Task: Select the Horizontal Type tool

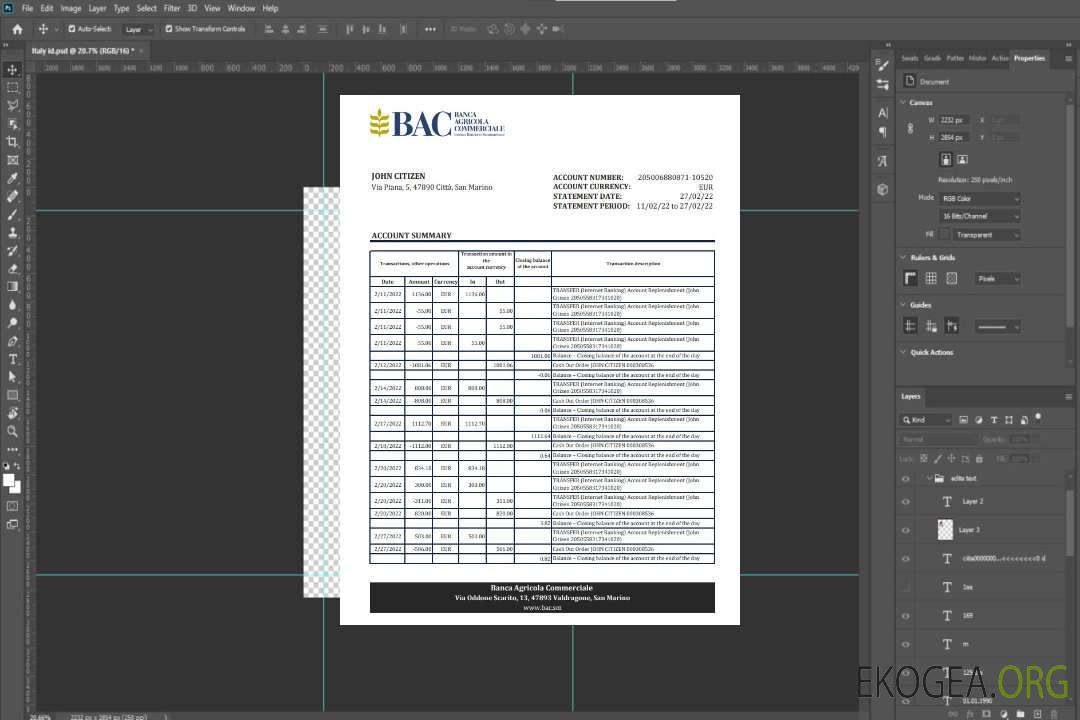Action: pos(12,359)
